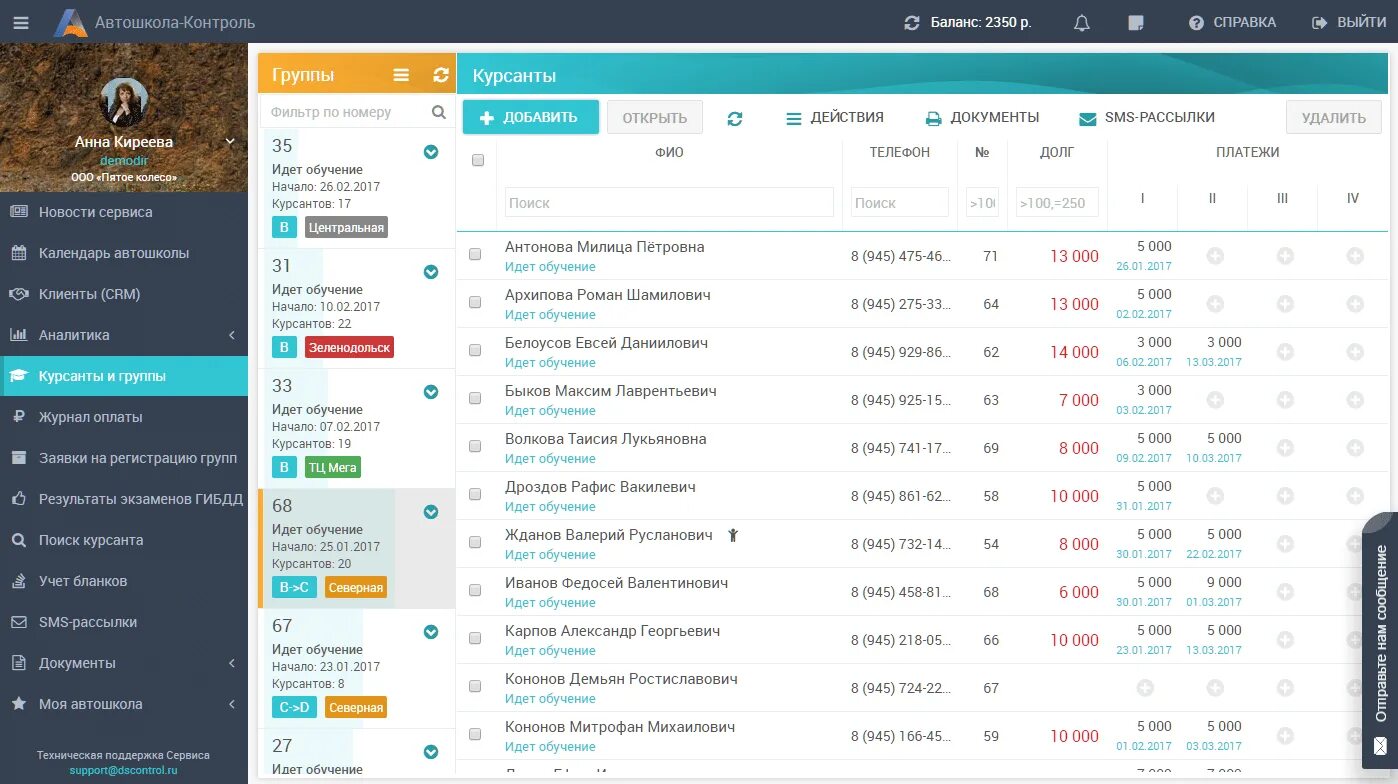Open the ДЕЙСТВИЯ actions menu
1398x784 pixels.
click(x=835, y=118)
